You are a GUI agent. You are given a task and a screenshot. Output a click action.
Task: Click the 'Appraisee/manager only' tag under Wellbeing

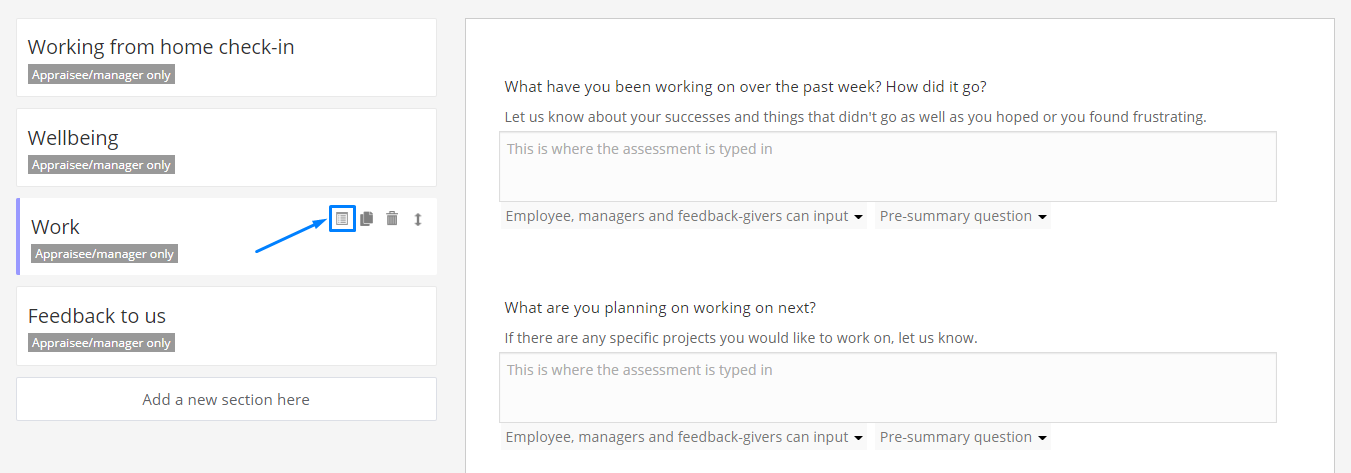point(101,165)
